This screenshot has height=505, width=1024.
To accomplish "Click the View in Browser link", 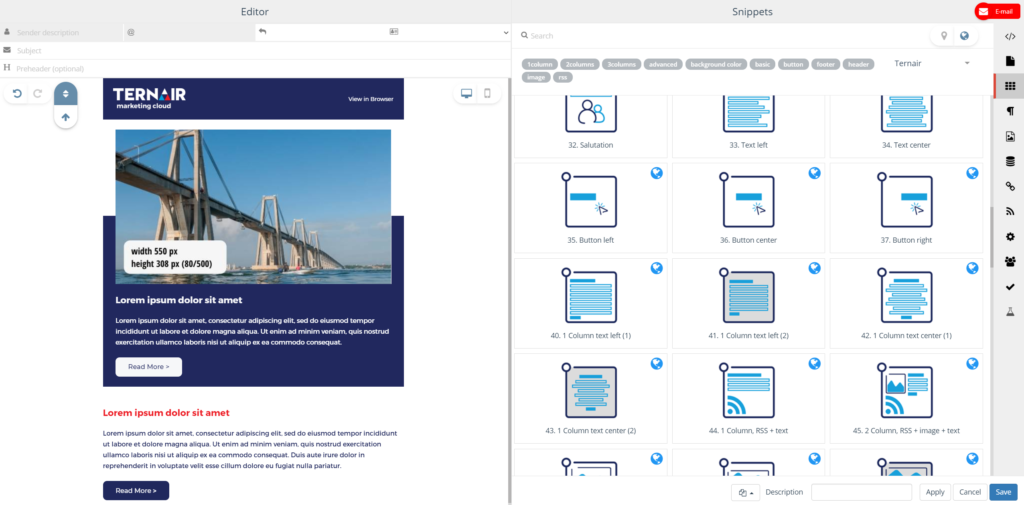I will click(x=371, y=99).
